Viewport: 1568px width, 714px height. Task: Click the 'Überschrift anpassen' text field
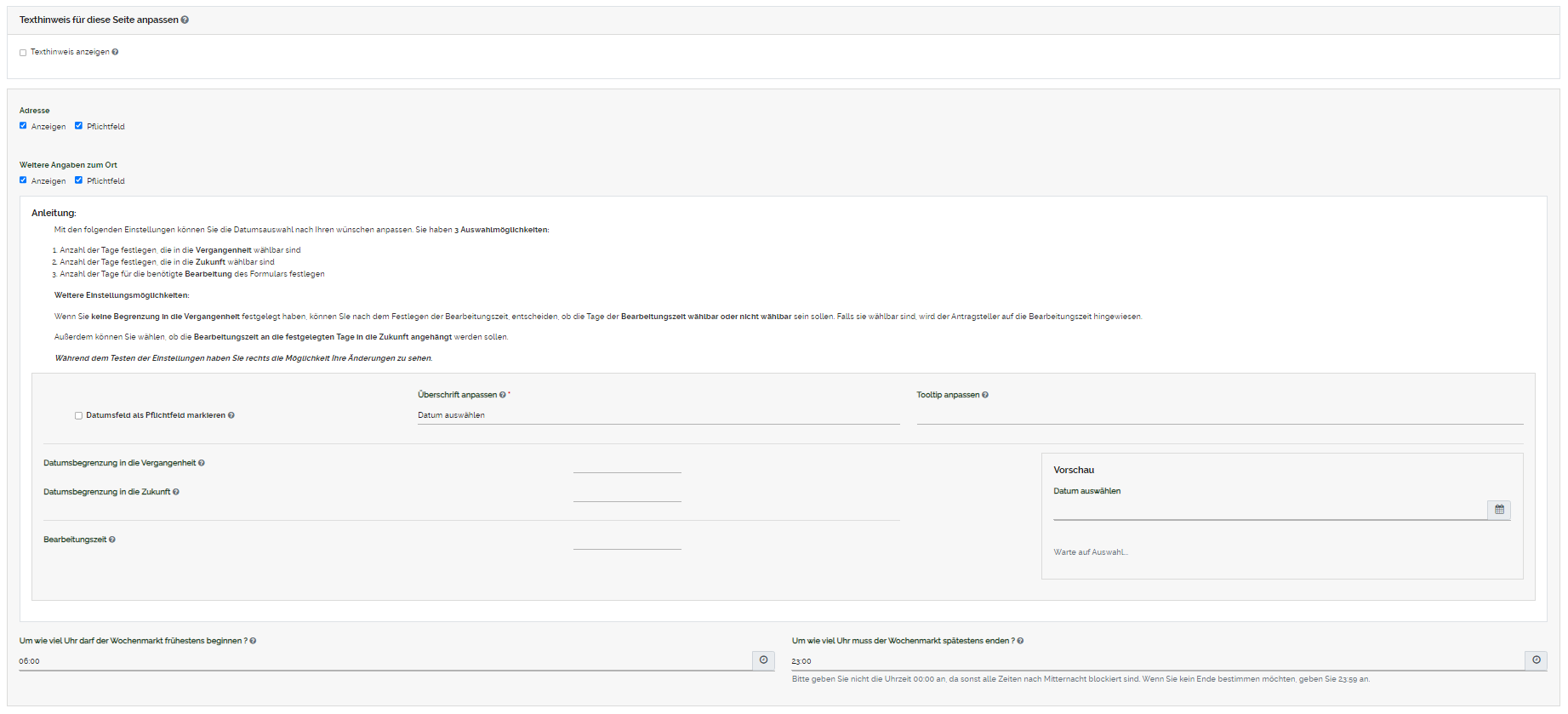[x=658, y=415]
